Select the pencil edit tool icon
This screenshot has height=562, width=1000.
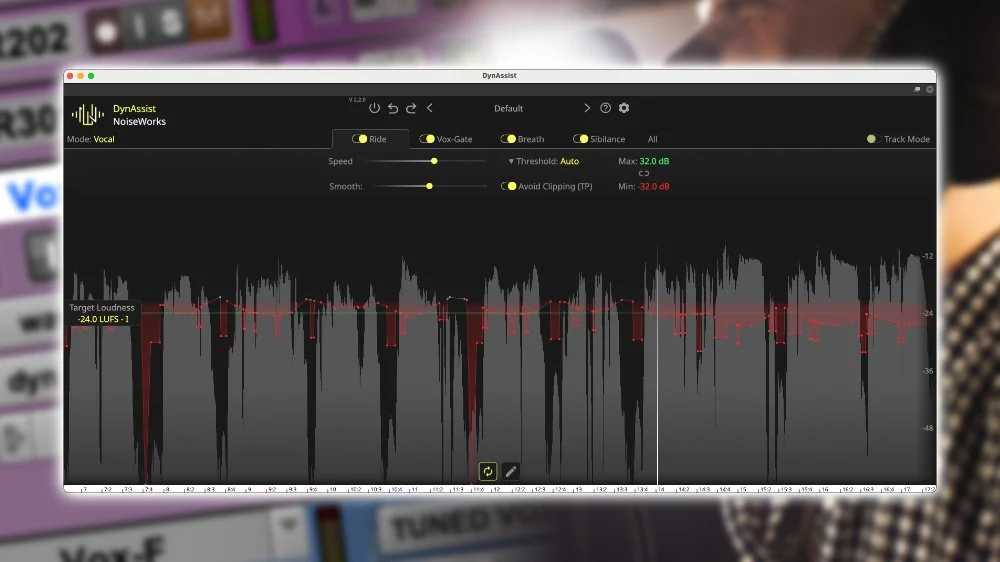click(511, 471)
